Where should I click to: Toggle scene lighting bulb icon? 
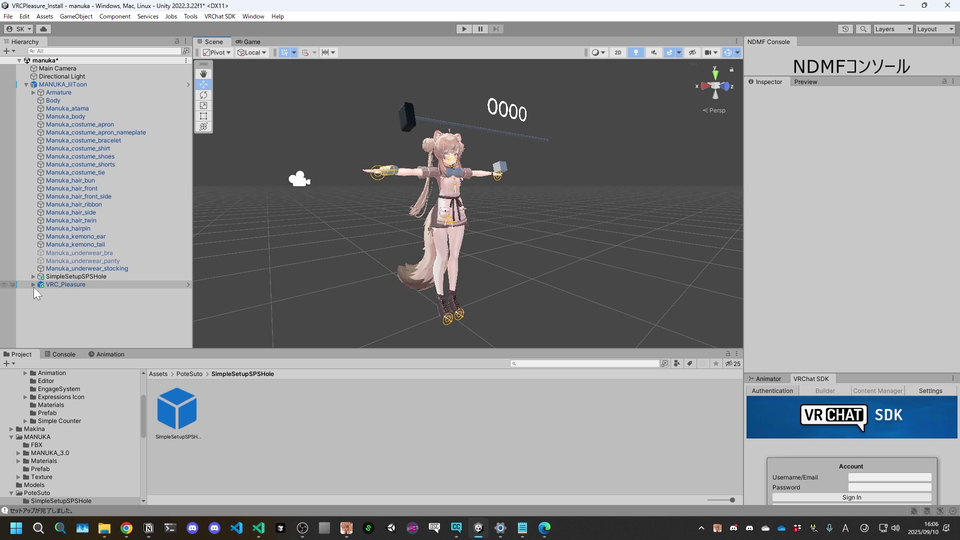(636, 53)
